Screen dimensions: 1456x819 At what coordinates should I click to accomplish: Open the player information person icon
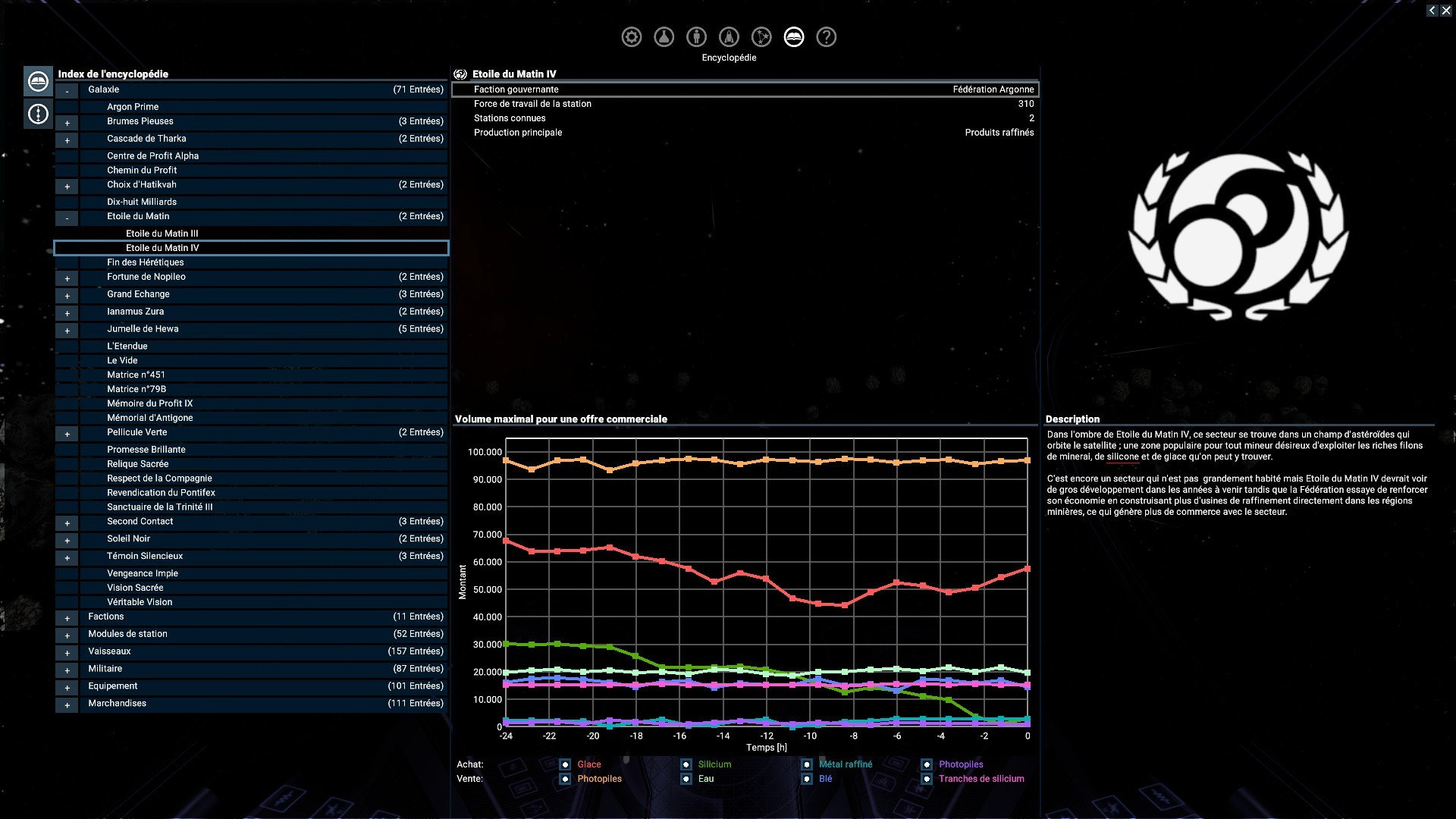click(x=696, y=37)
